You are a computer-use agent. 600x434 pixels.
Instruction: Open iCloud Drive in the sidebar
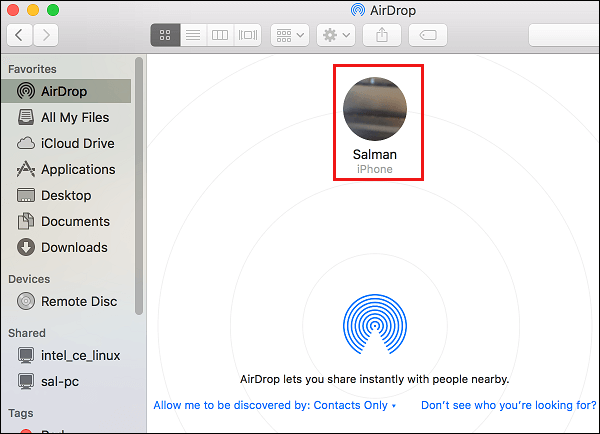tap(66, 143)
